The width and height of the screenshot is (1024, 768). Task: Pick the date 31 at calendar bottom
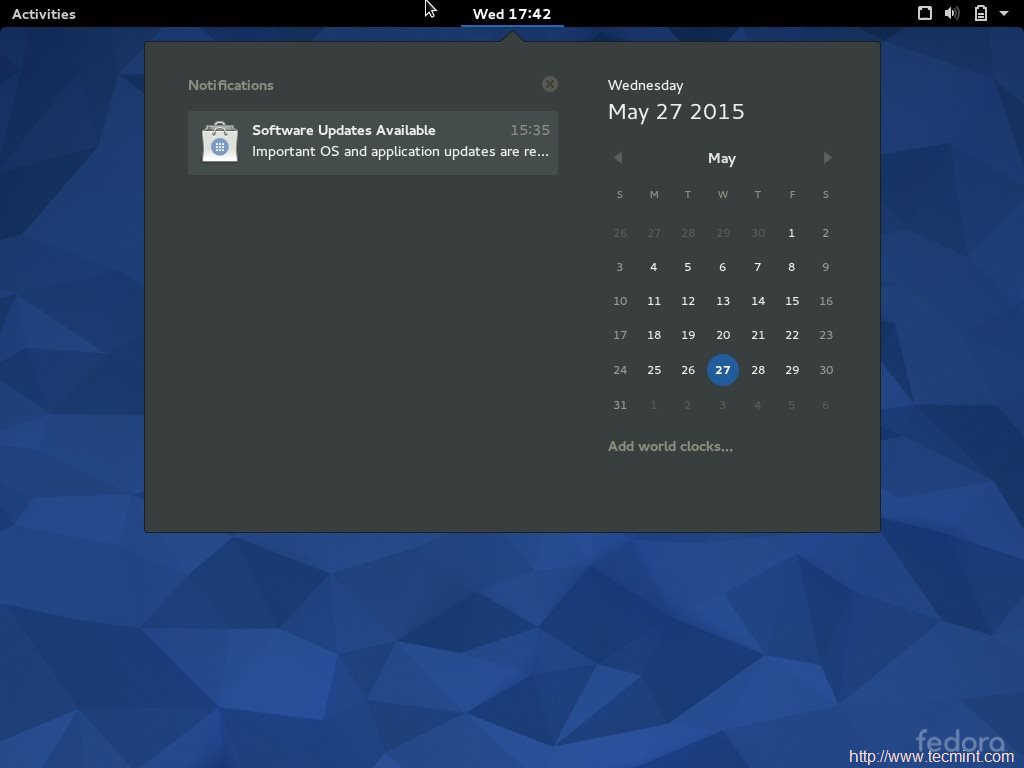(x=619, y=404)
